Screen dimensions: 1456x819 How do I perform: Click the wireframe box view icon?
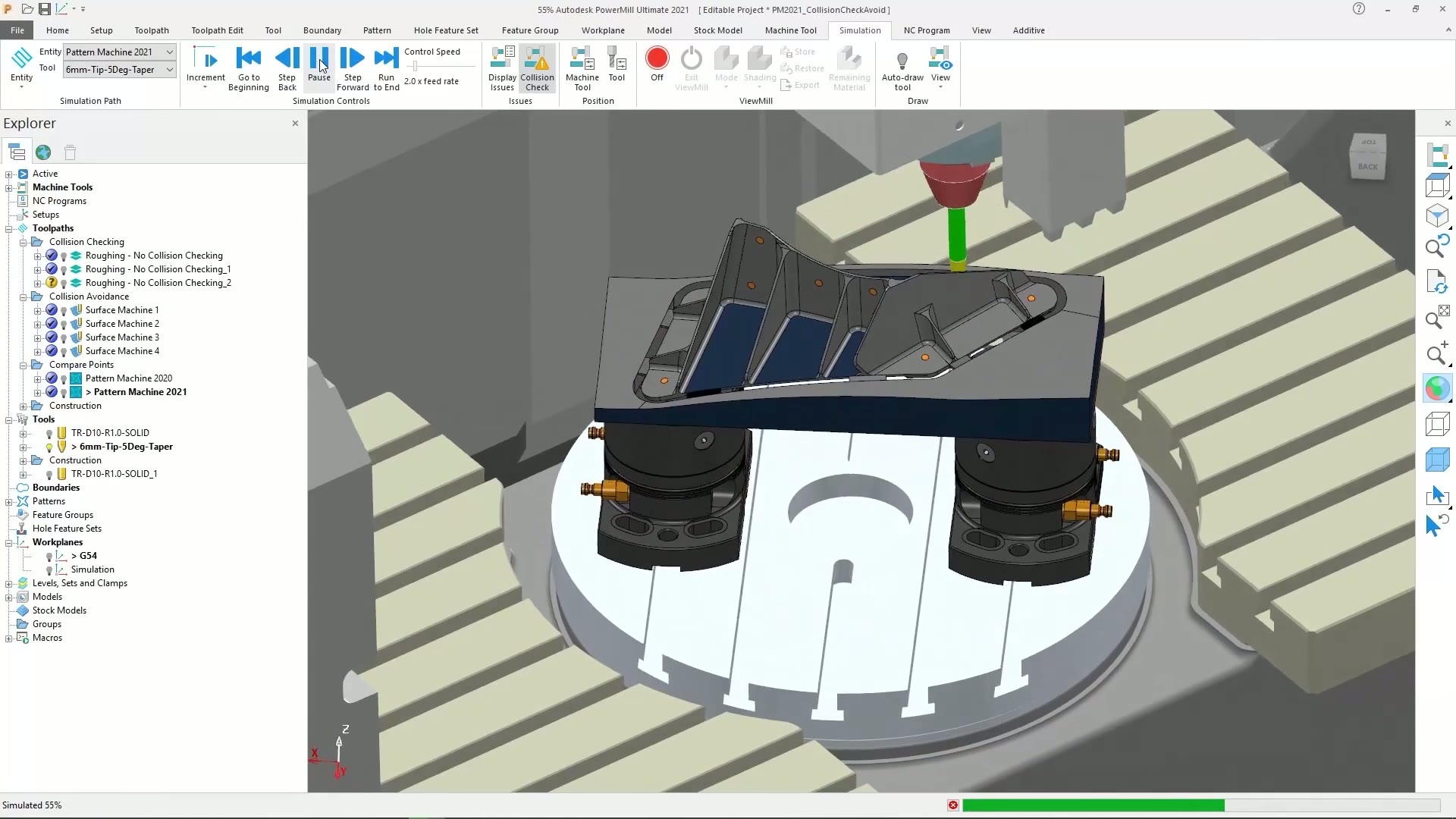(1437, 424)
